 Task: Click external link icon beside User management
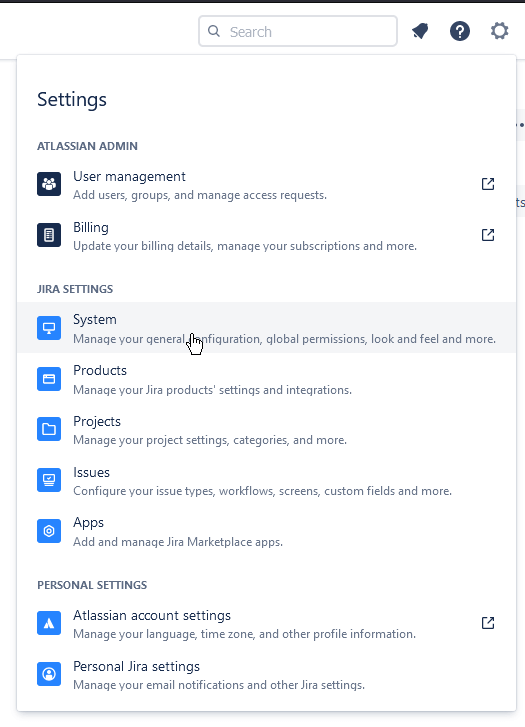pos(488,184)
